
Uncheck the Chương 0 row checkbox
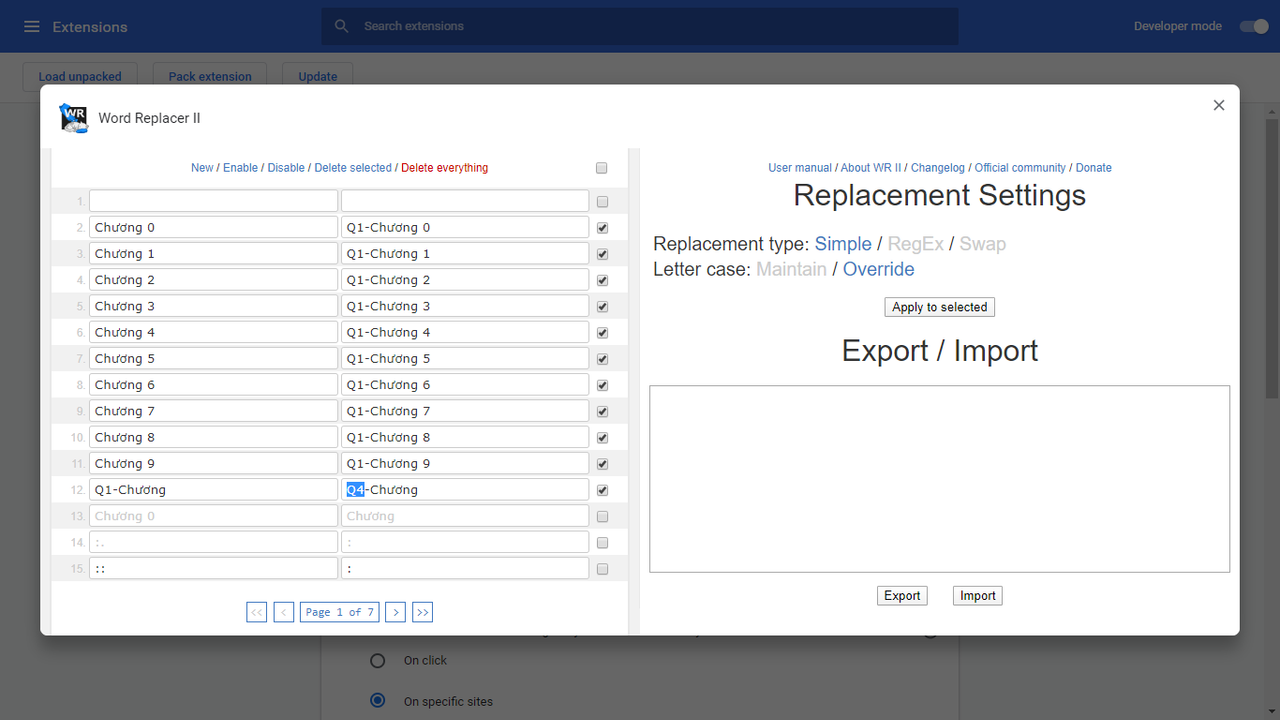point(602,228)
